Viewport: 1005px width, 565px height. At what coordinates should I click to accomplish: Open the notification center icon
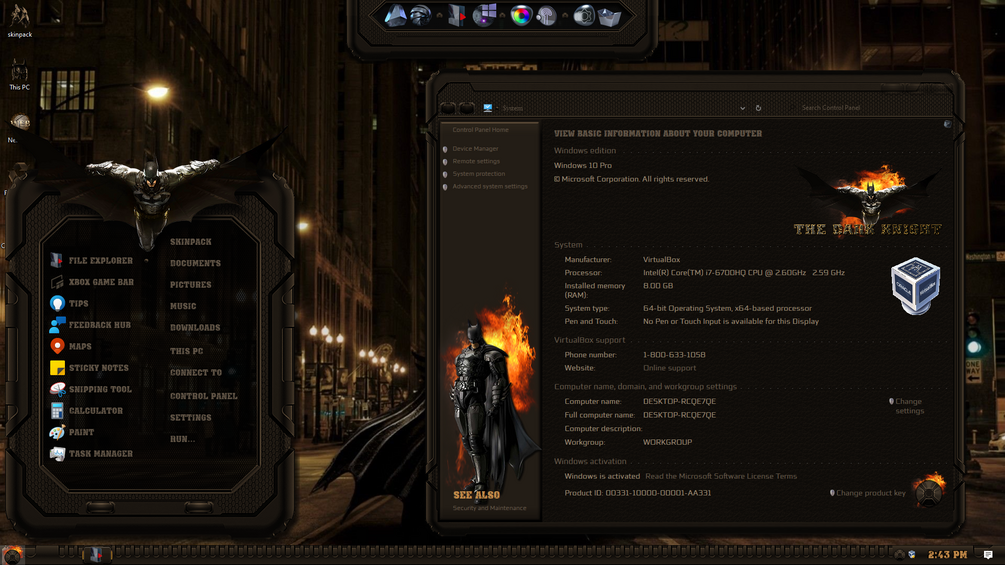(988, 555)
